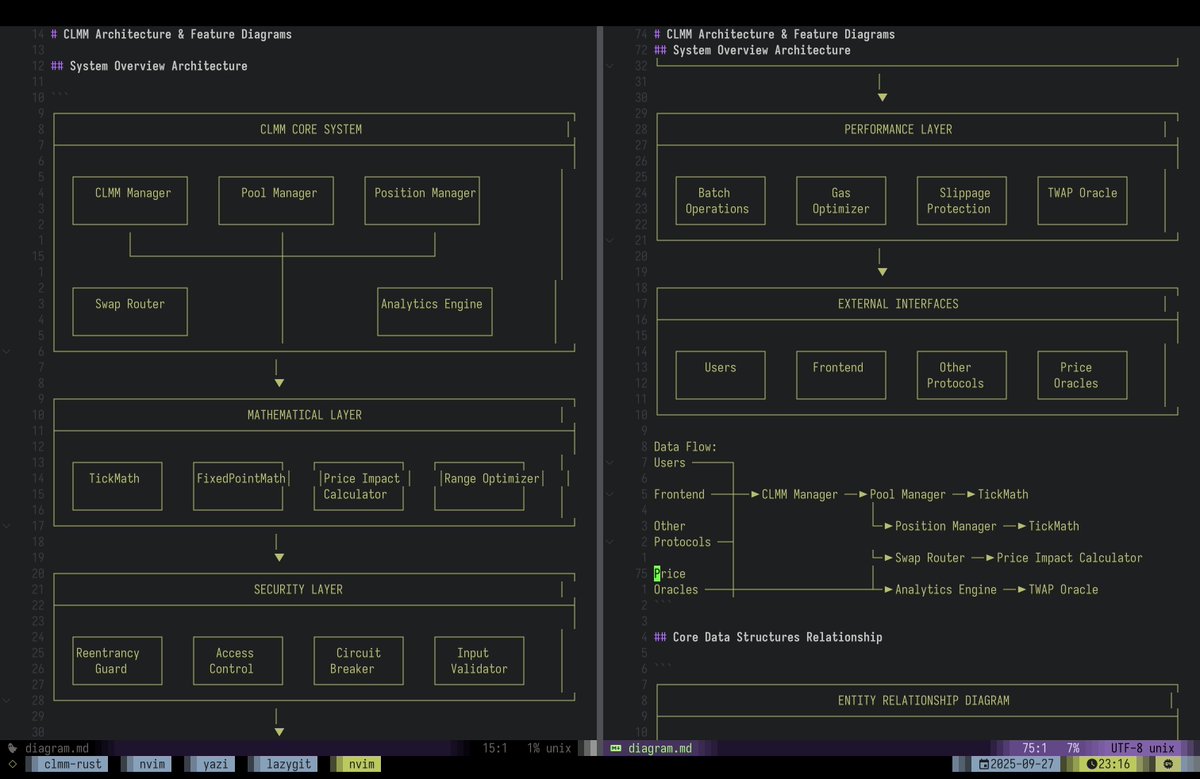1200x779 pixels.
Task: Click the 'Access Control' box
Action: [x=238, y=660]
